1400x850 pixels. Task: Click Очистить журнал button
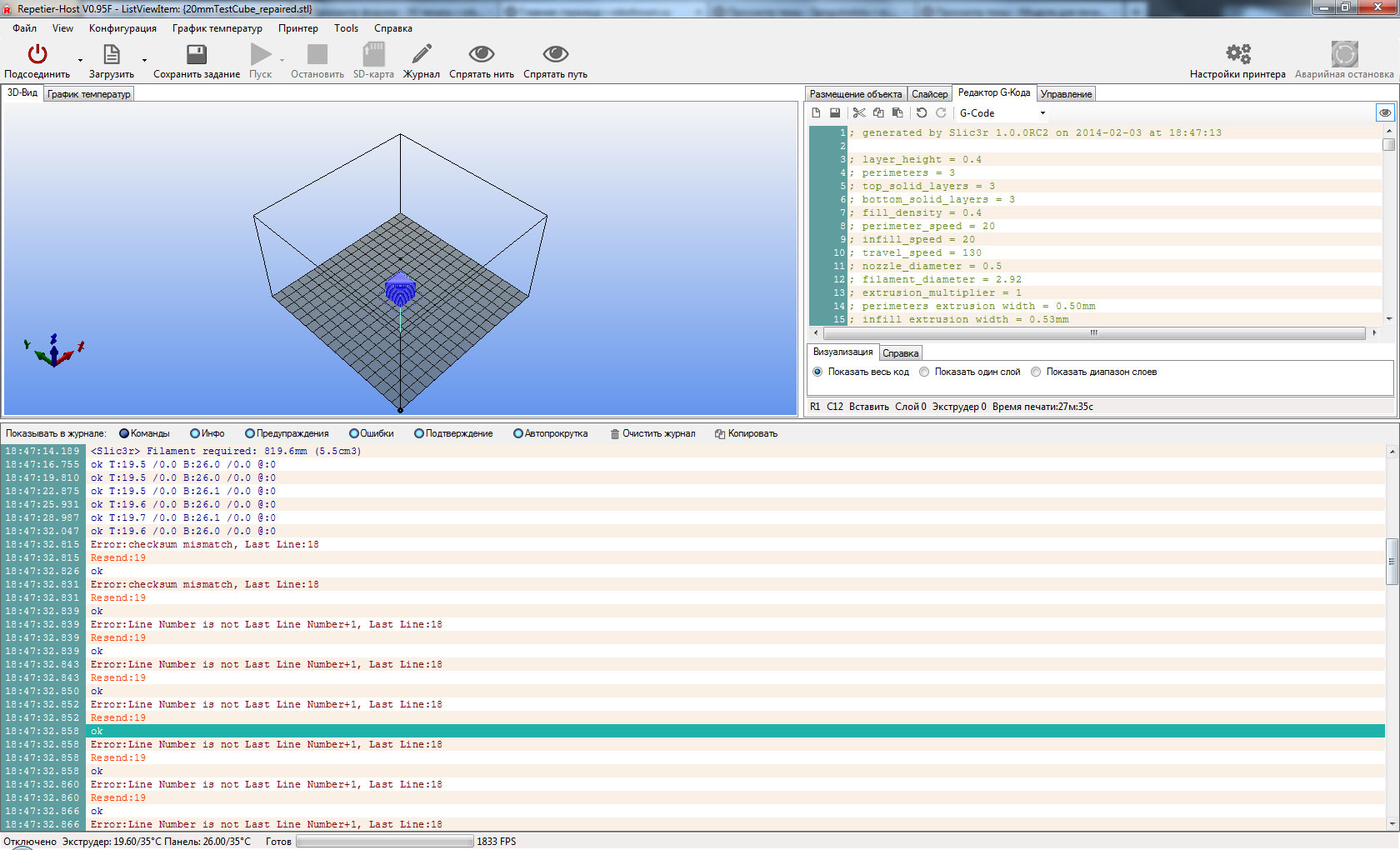[x=652, y=433]
